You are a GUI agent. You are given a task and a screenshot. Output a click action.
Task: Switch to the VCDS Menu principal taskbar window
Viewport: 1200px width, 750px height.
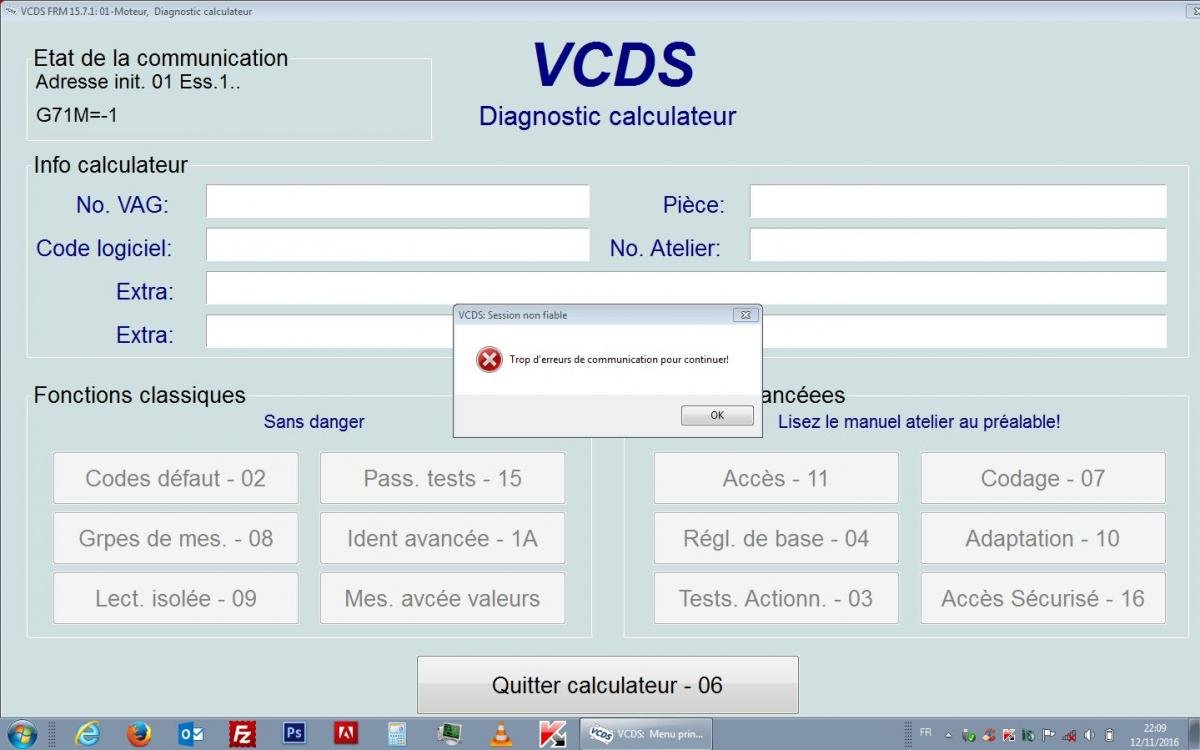click(x=646, y=734)
